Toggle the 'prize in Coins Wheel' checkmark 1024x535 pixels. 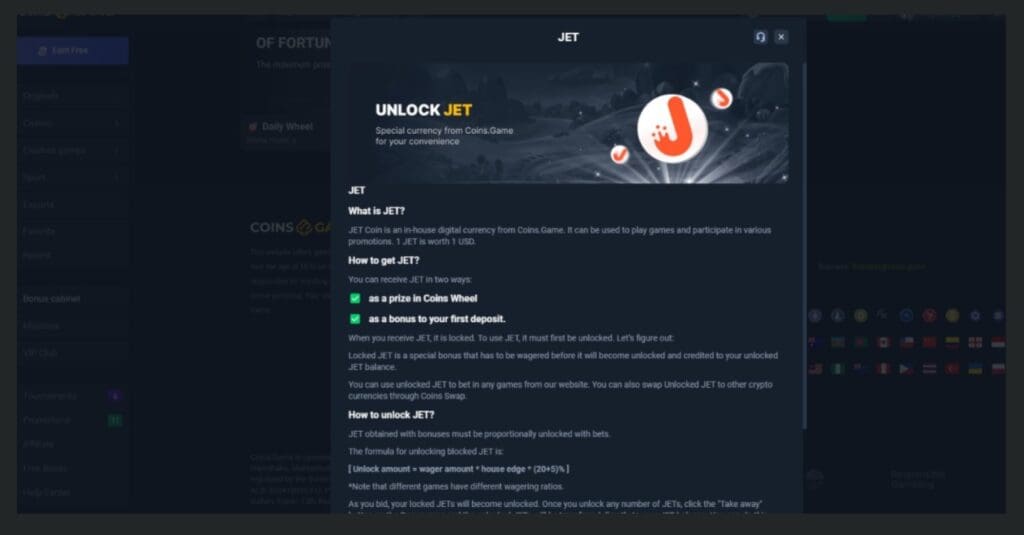point(355,299)
